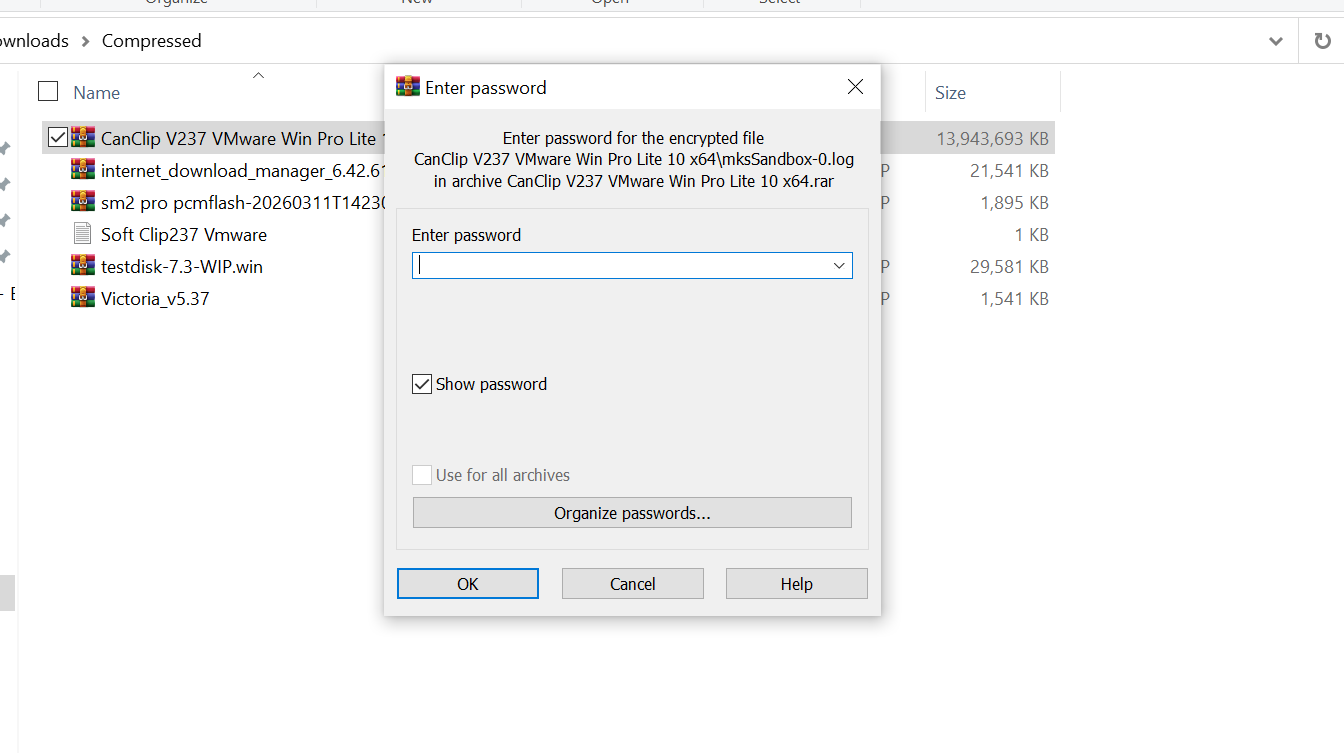Click the CanClip V237 archive icon
This screenshot has width=1344, height=753.
click(83, 138)
